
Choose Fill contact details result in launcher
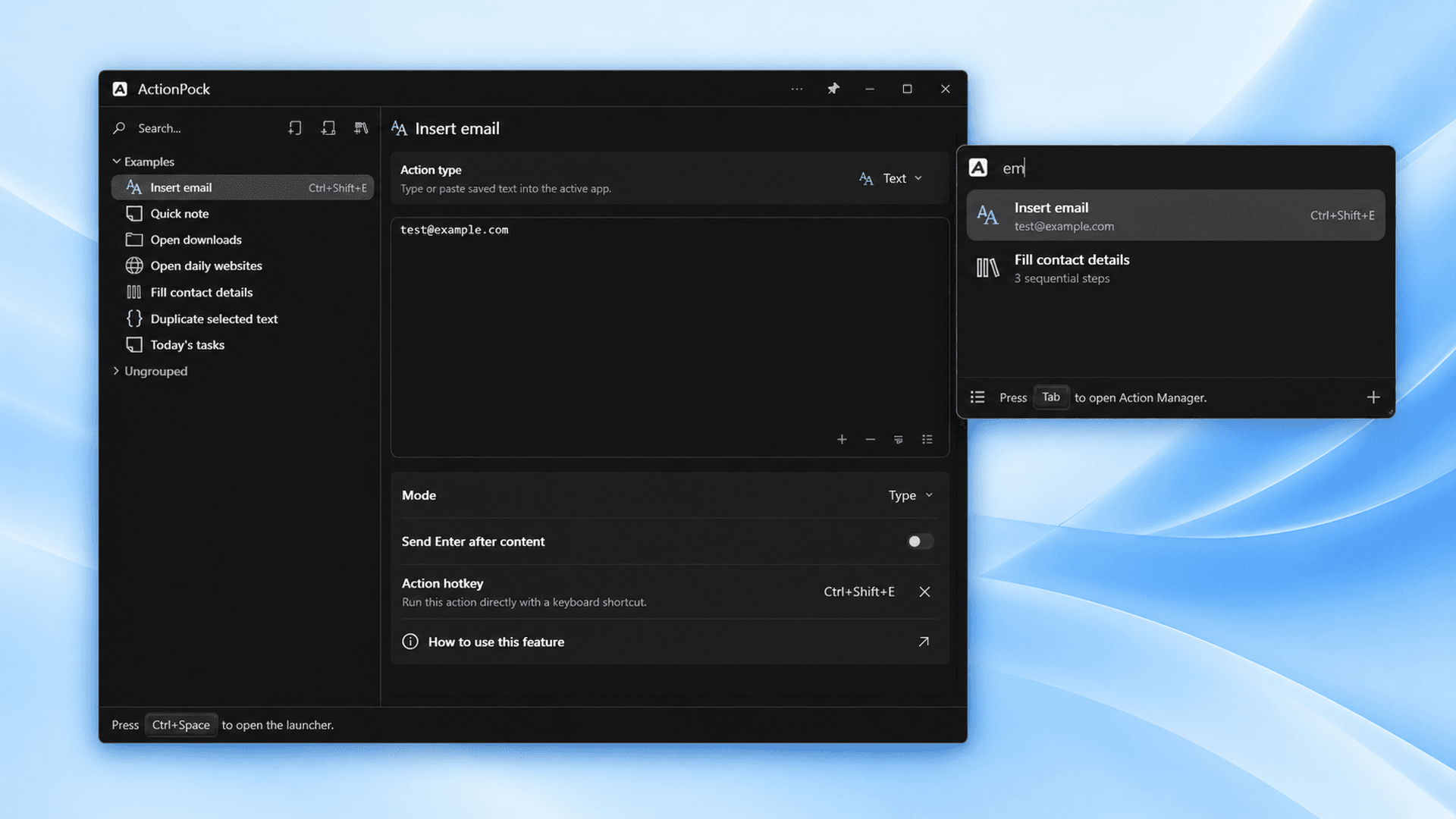[1175, 268]
